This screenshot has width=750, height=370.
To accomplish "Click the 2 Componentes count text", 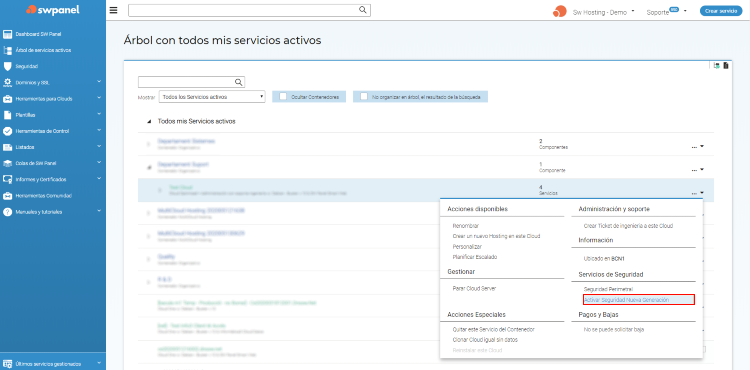I will coord(553,144).
